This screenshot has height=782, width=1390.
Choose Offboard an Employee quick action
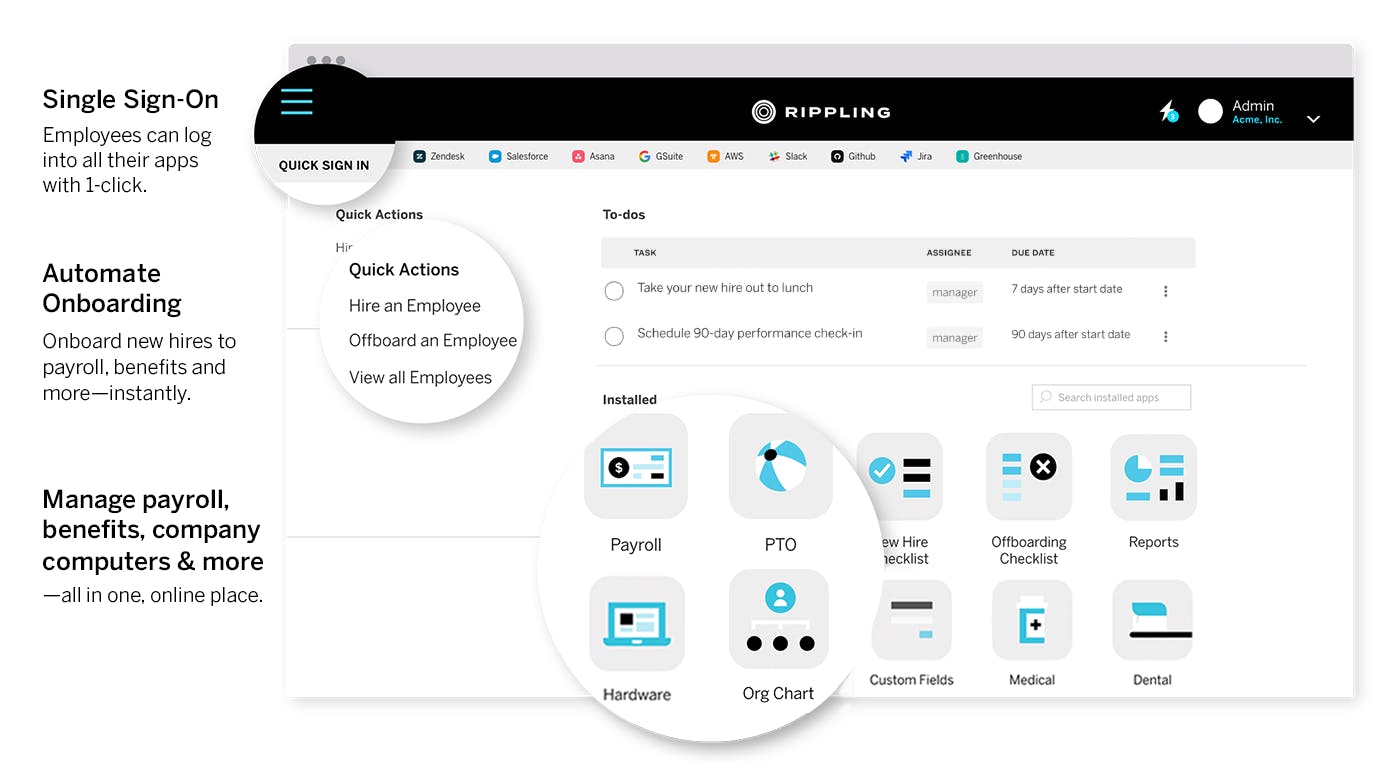click(x=433, y=341)
